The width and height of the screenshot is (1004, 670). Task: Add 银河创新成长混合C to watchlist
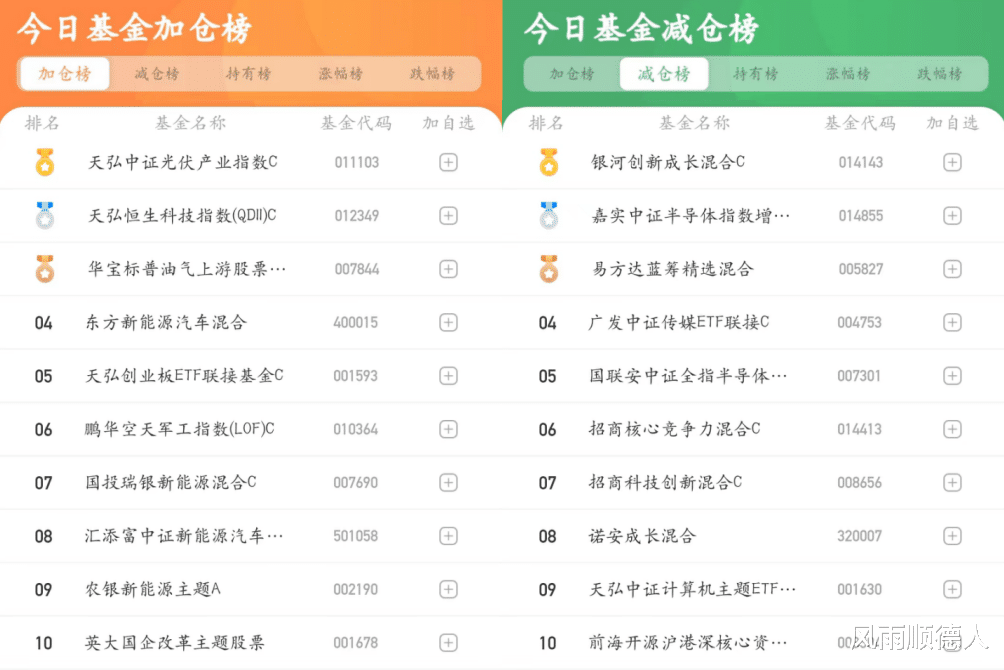(x=952, y=162)
